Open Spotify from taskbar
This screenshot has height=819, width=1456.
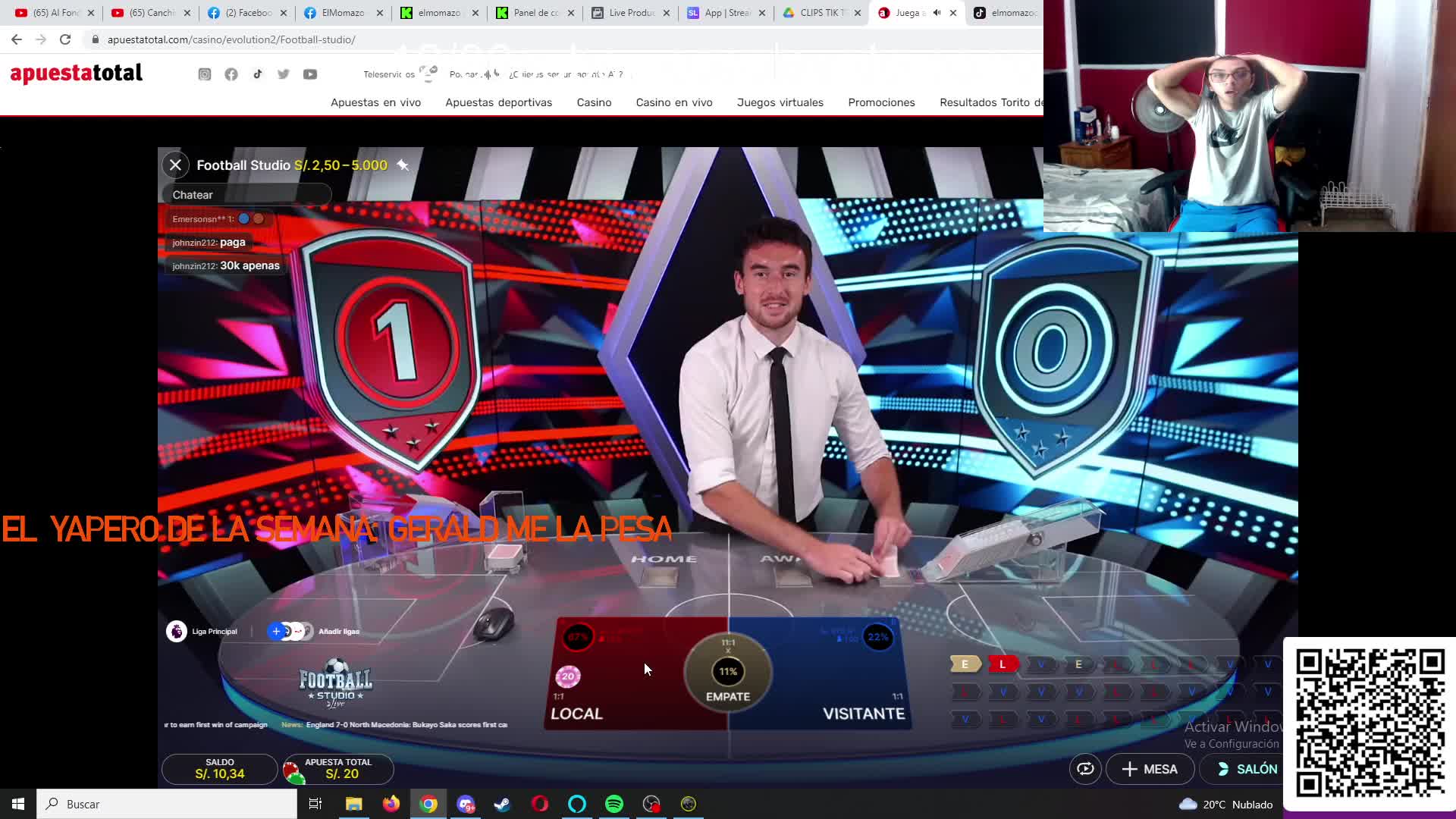[614, 804]
